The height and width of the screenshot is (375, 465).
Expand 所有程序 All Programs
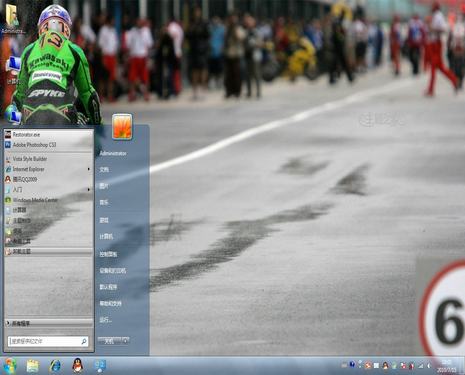click(x=49, y=323)
